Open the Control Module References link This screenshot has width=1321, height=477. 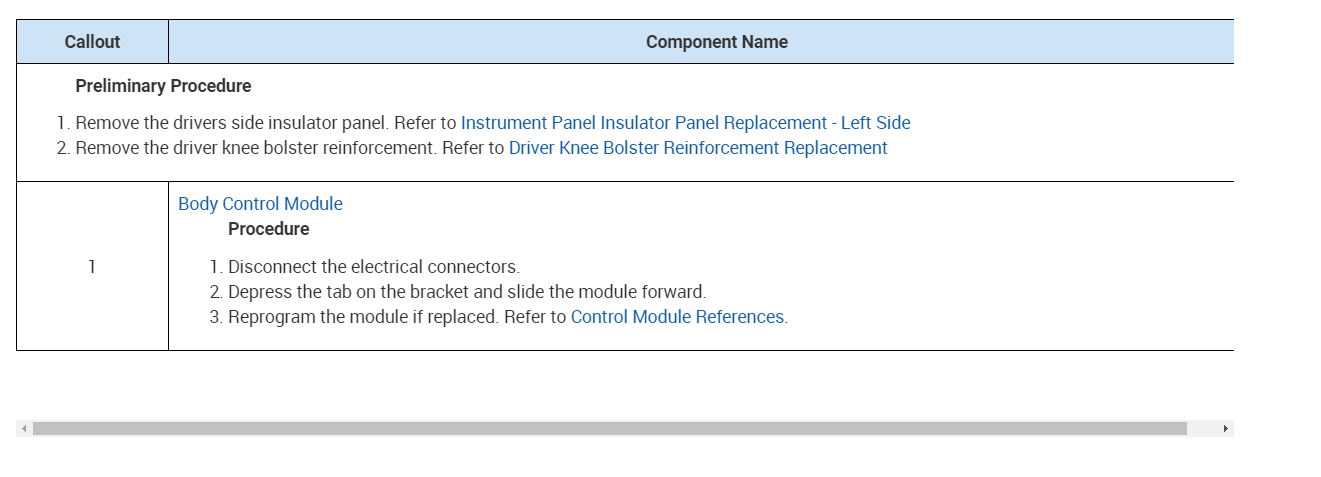[x=677, y=317]
